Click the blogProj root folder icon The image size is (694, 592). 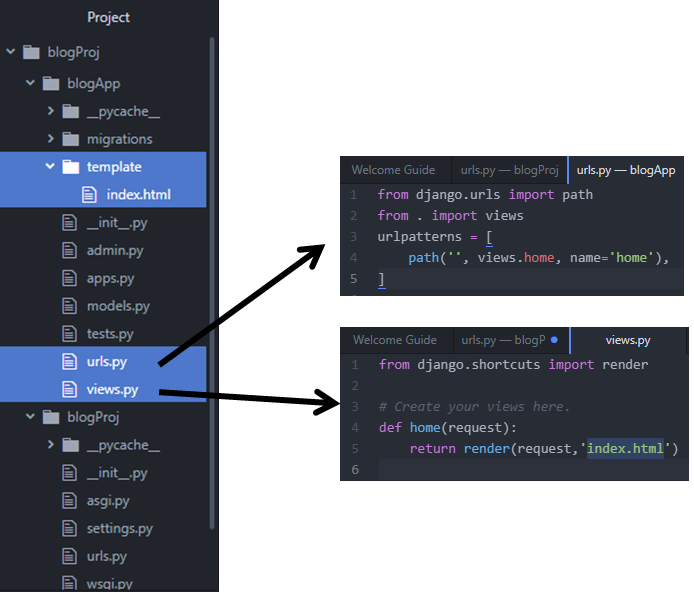[31, 52]
